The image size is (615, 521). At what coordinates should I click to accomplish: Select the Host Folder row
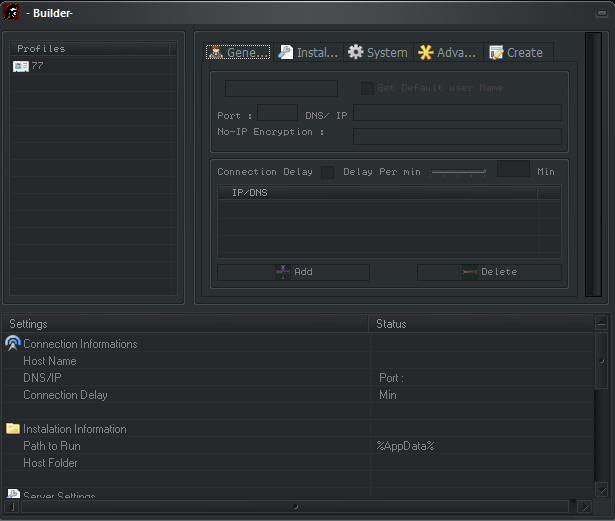(x=298, y=463)
